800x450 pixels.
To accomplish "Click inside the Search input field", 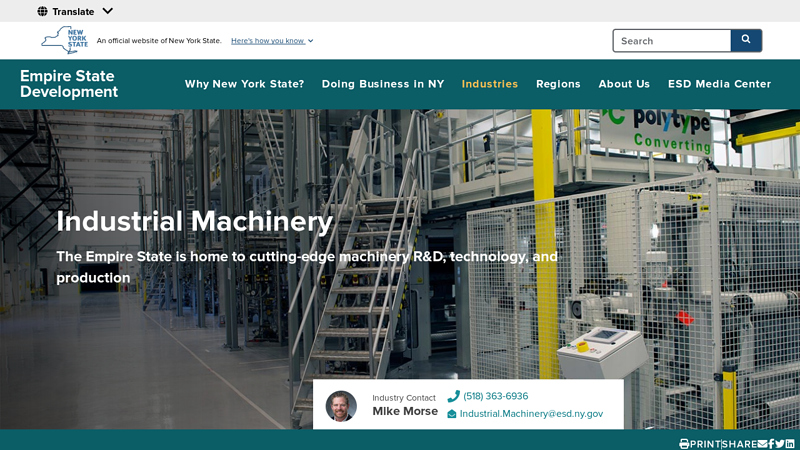I will [672, 41].
